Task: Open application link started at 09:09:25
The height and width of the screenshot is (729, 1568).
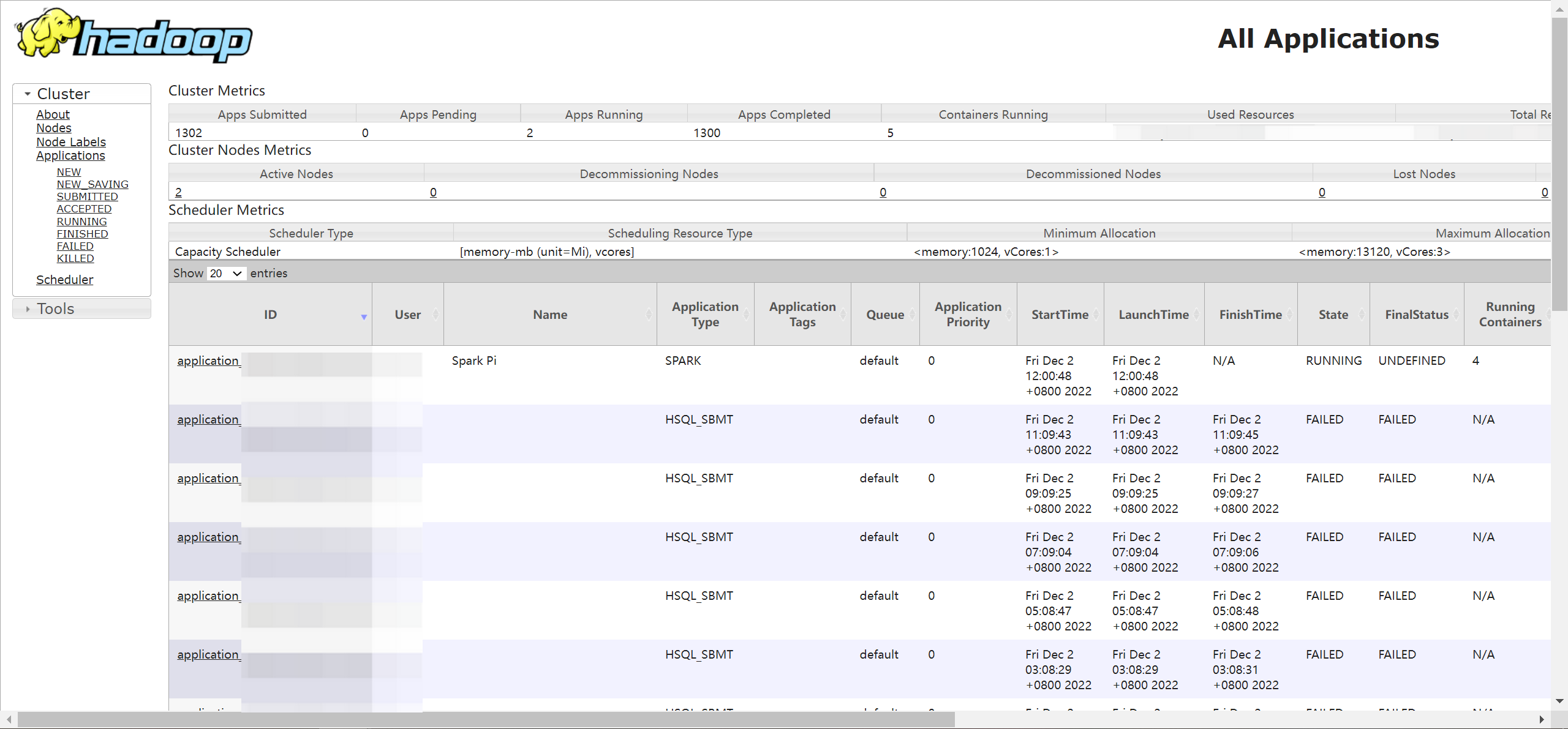Action: coord(209,479)
